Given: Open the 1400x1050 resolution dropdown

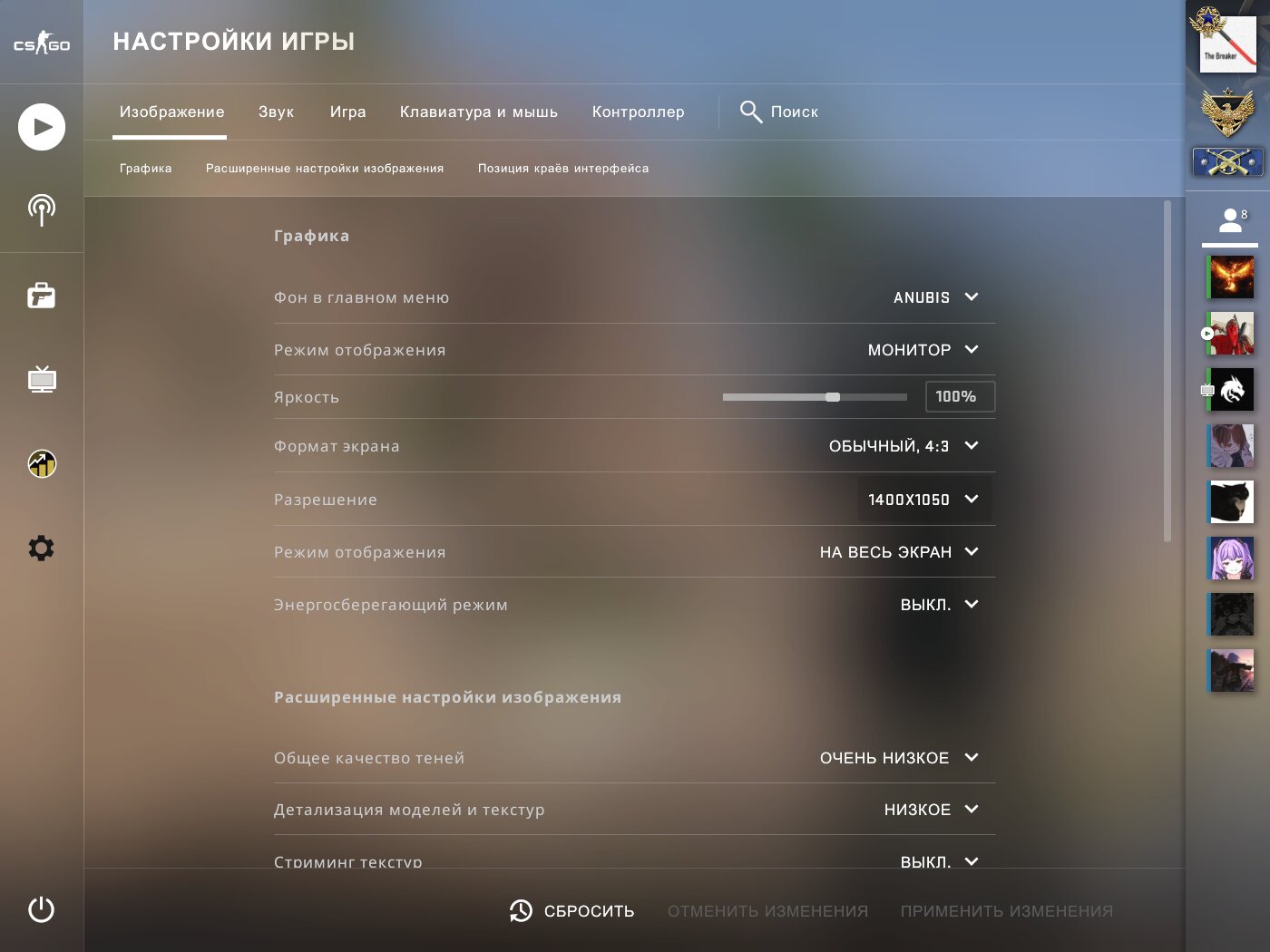Looking at the screenshot, I should pos(923,500).
